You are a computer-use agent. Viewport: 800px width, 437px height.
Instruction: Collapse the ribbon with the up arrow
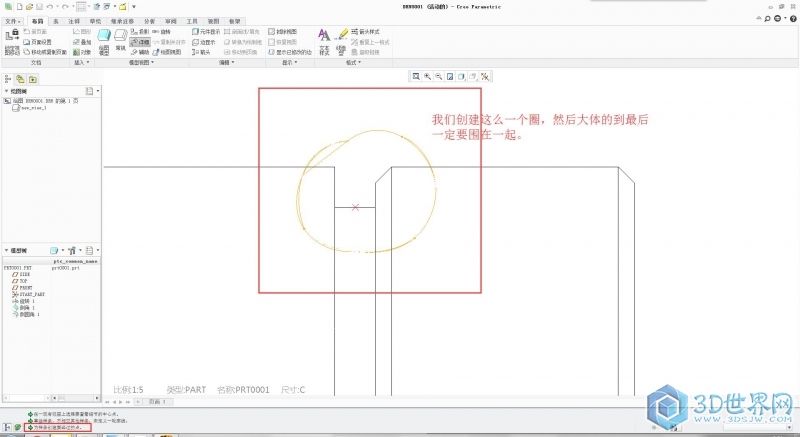point(759,19)
